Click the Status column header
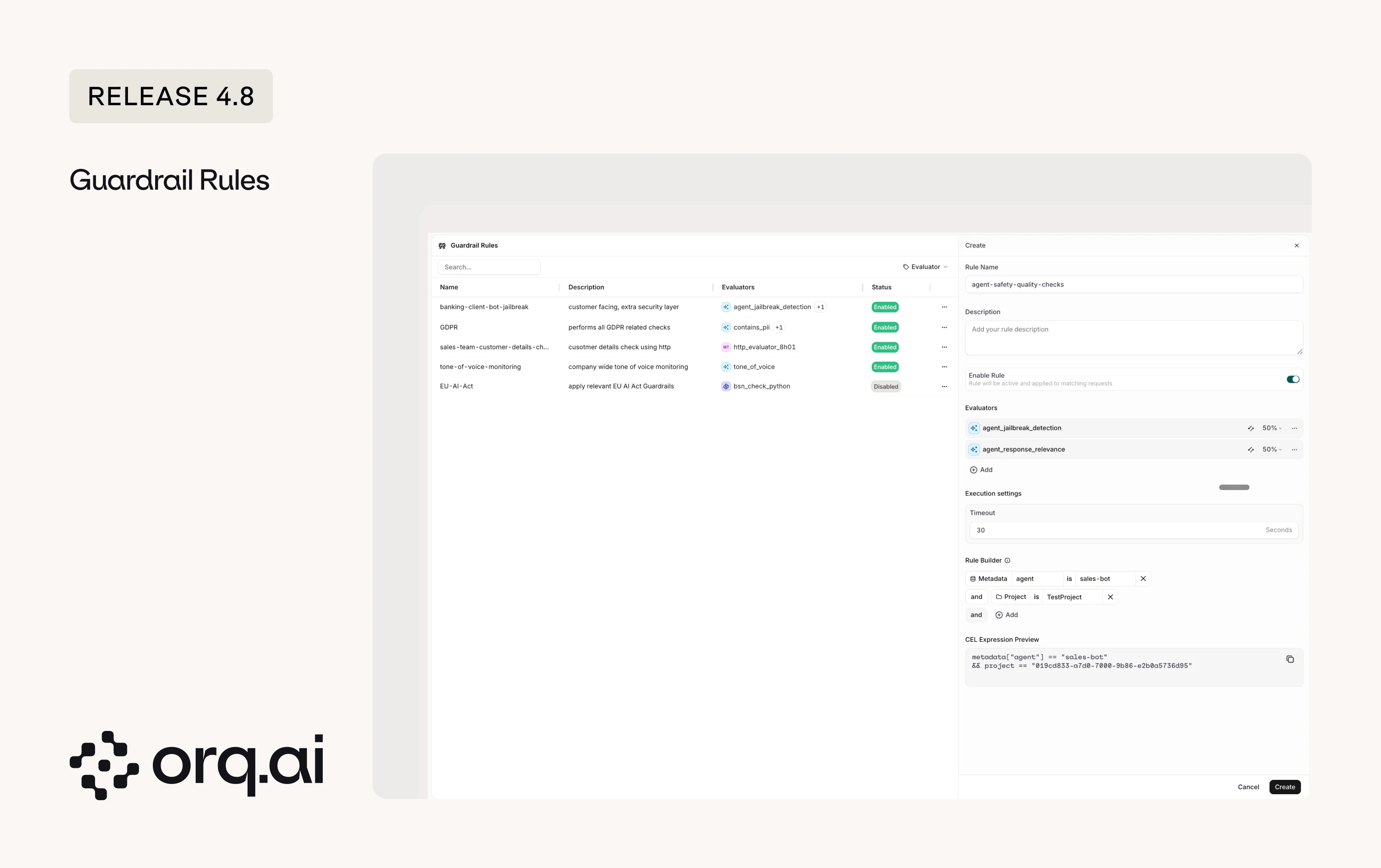The height and width of the screenshot is (868, 1381). [x=881, y=287]
